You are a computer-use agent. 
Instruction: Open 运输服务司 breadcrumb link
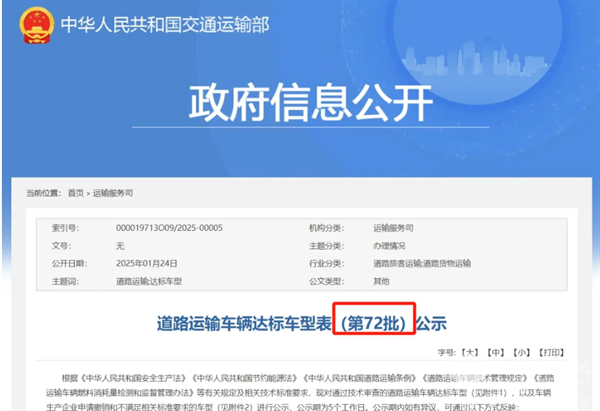pyautogui.click(x=113, y=192)
